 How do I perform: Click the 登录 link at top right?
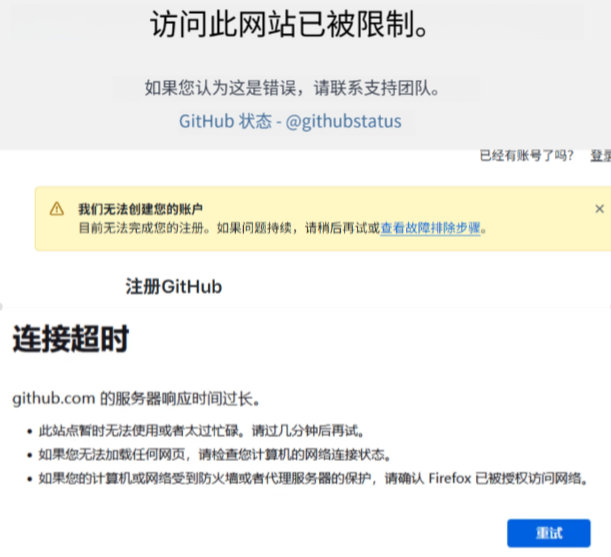600,156
